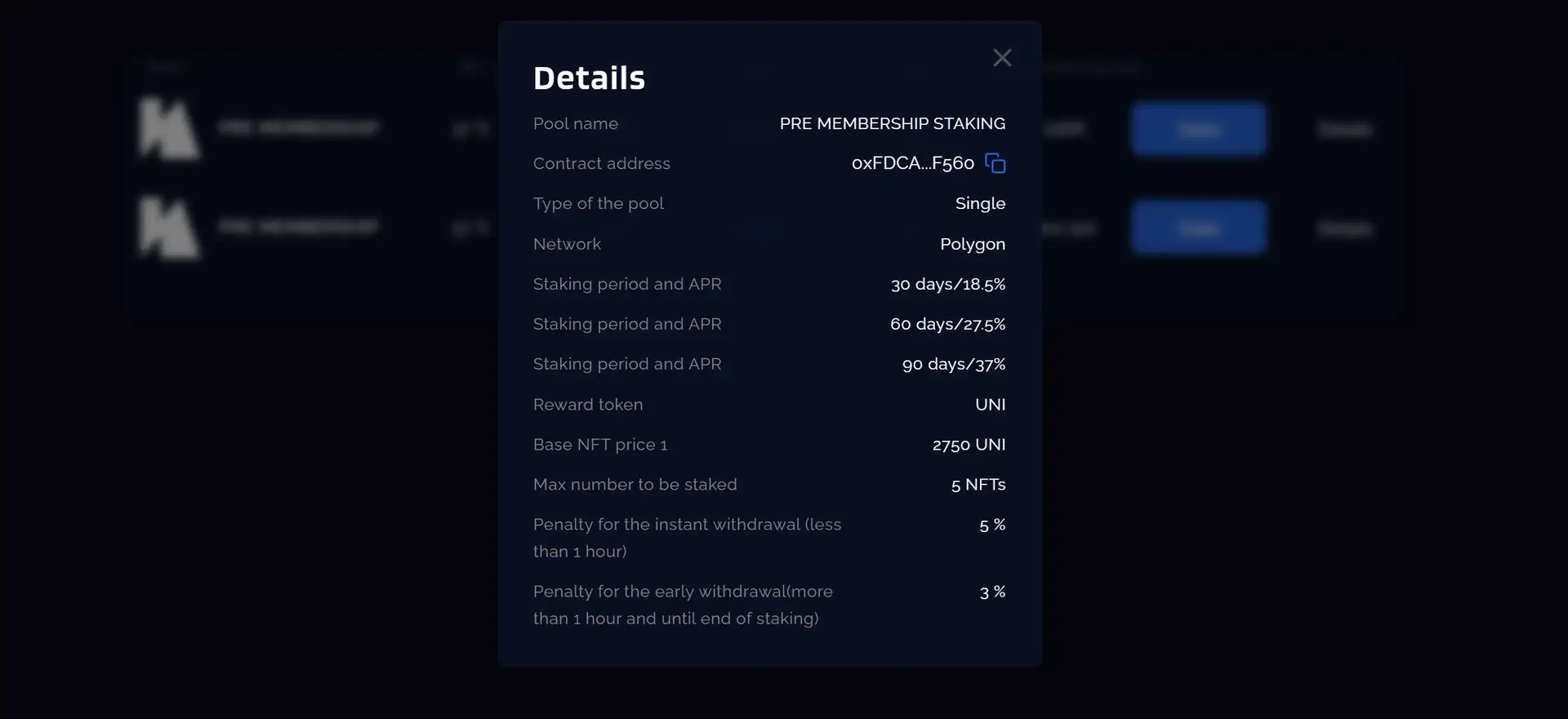Close the Details dialog

tap(1002, 58)
